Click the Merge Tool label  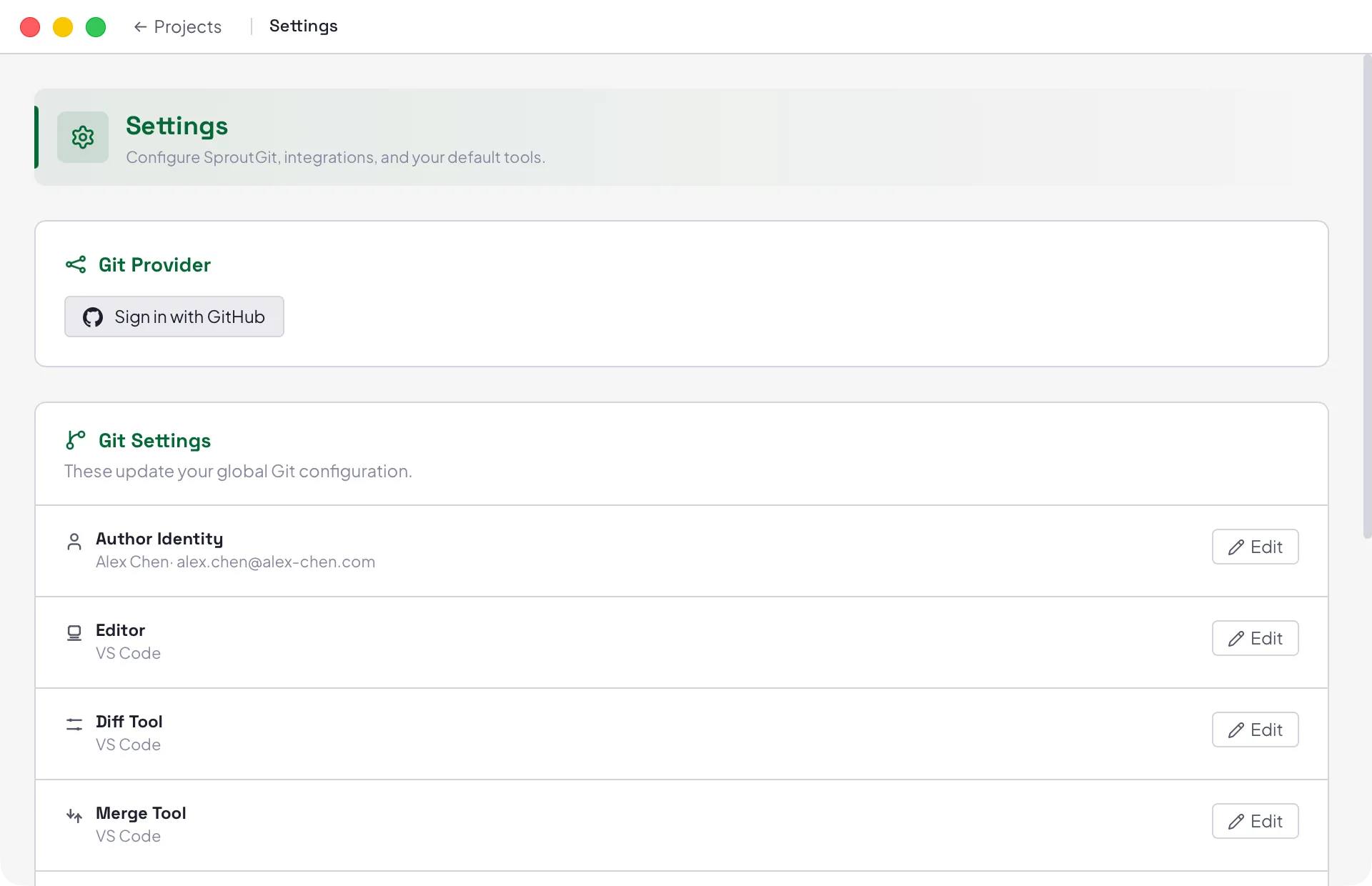point(141,813)
